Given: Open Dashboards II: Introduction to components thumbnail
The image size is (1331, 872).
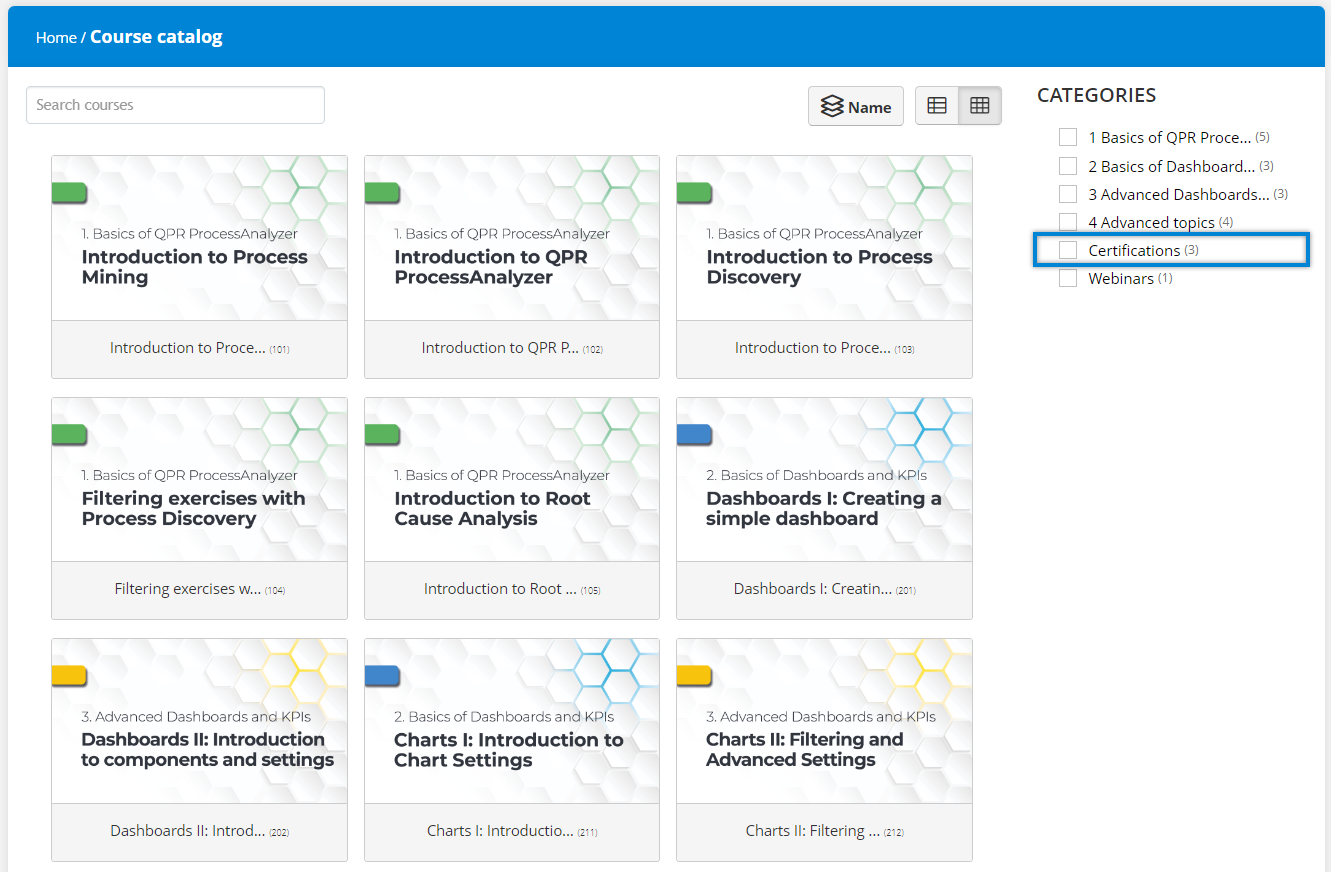Looking at the screenshot, I should point(199,721).
